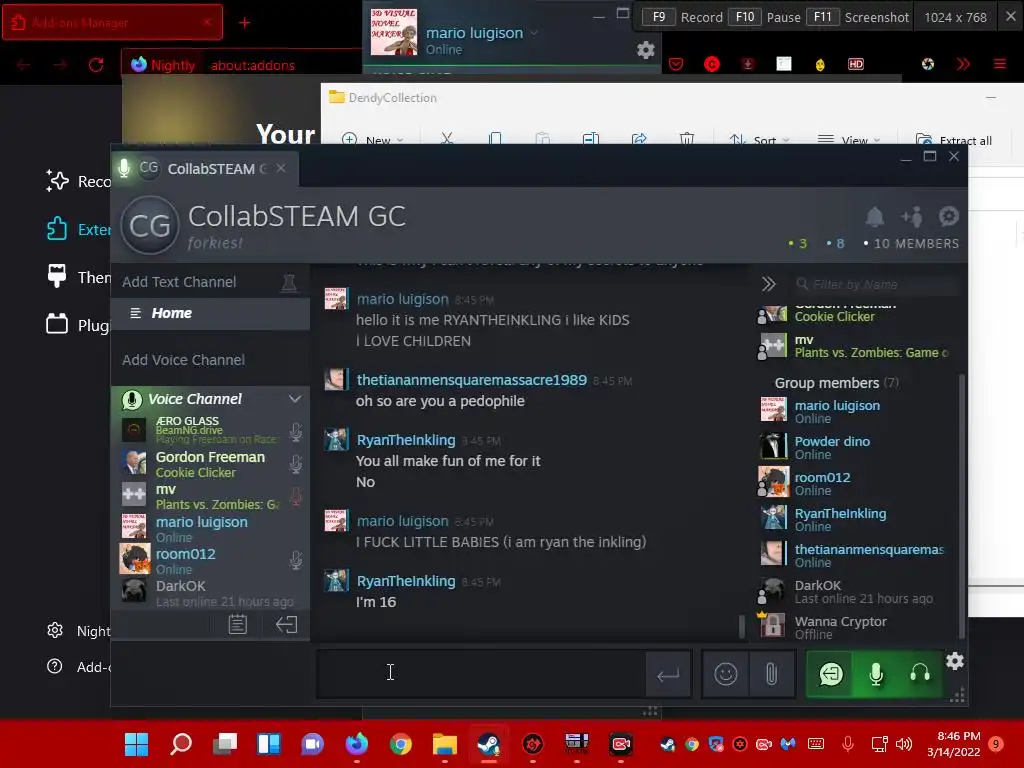Click F11 Screenshot in recorder bar
Image resolution: width=1024 pixels, height=768 pixels.
(857, 17)
